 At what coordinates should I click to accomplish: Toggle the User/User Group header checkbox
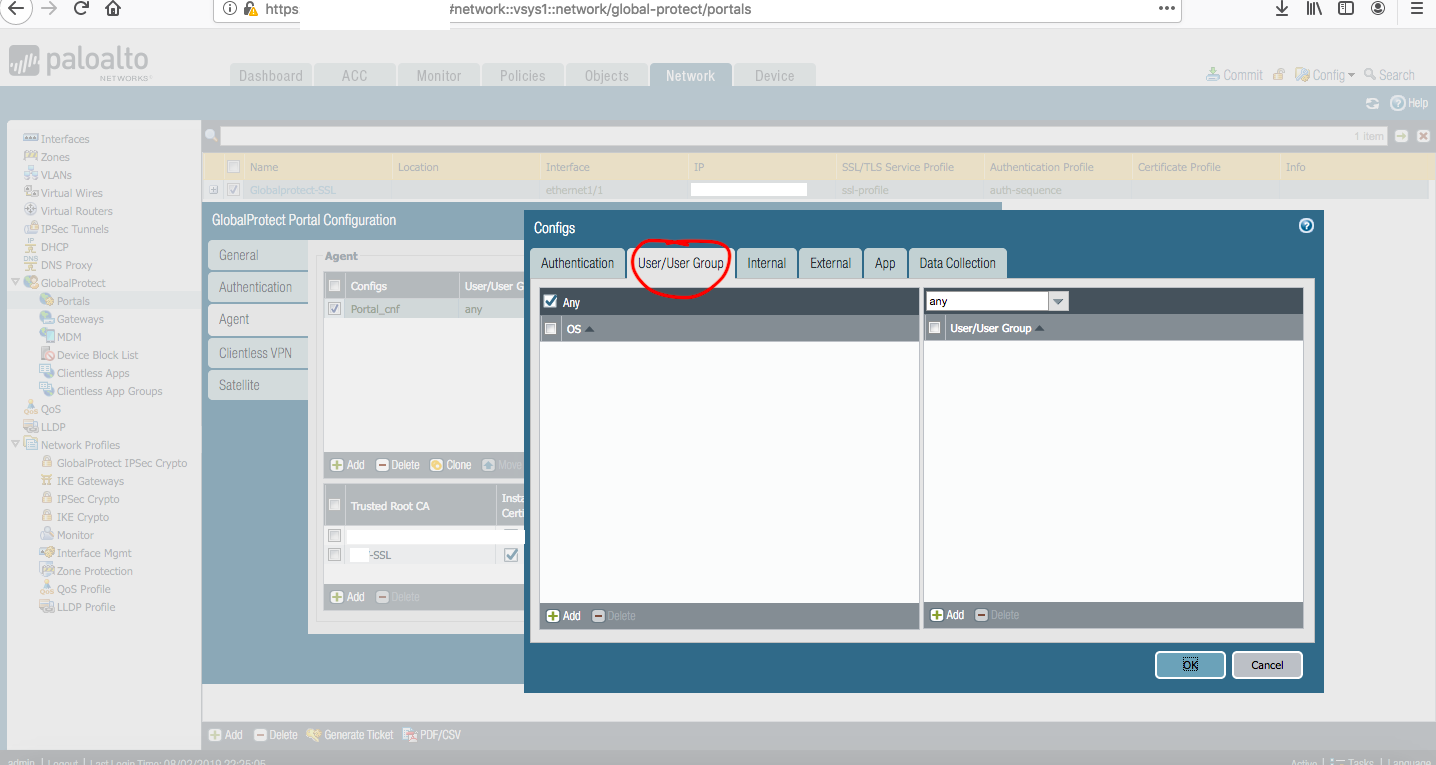pyautogui.click(x=935, y=328)
